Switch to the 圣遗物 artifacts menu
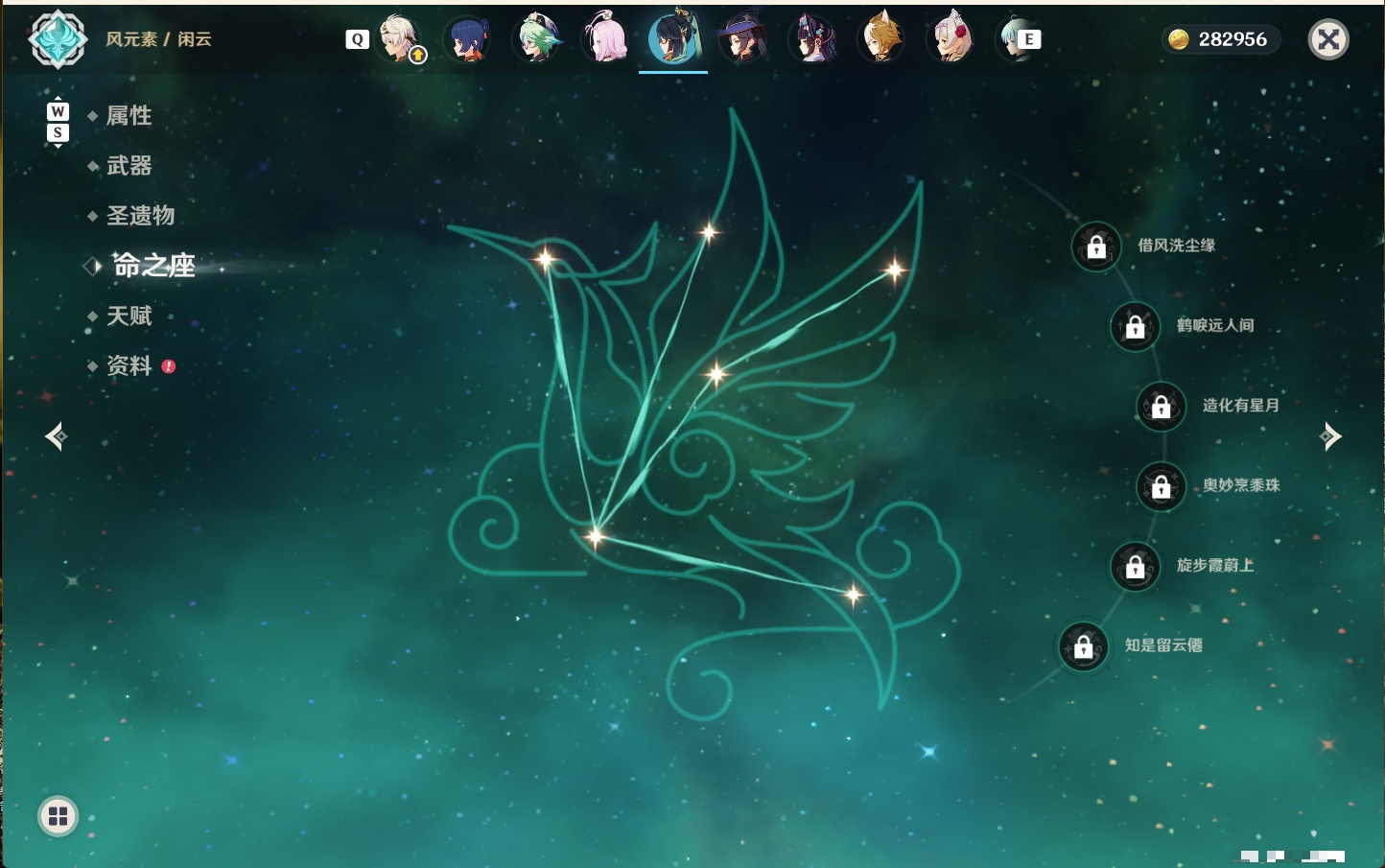1385x868 pixels. click(140, 216)
